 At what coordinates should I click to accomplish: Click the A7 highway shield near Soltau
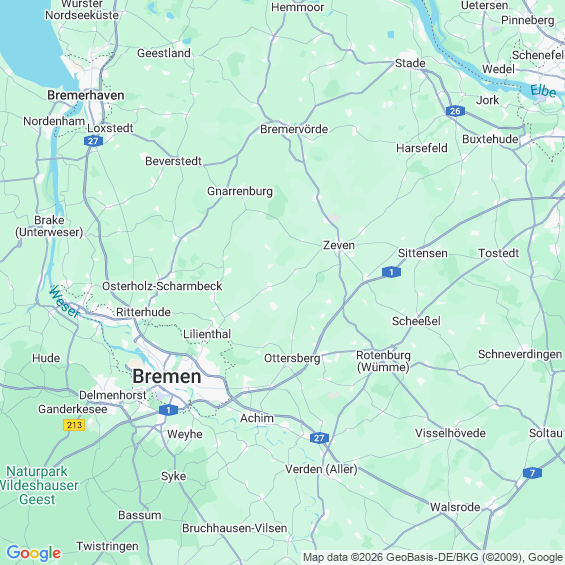[x=533, y=472]
